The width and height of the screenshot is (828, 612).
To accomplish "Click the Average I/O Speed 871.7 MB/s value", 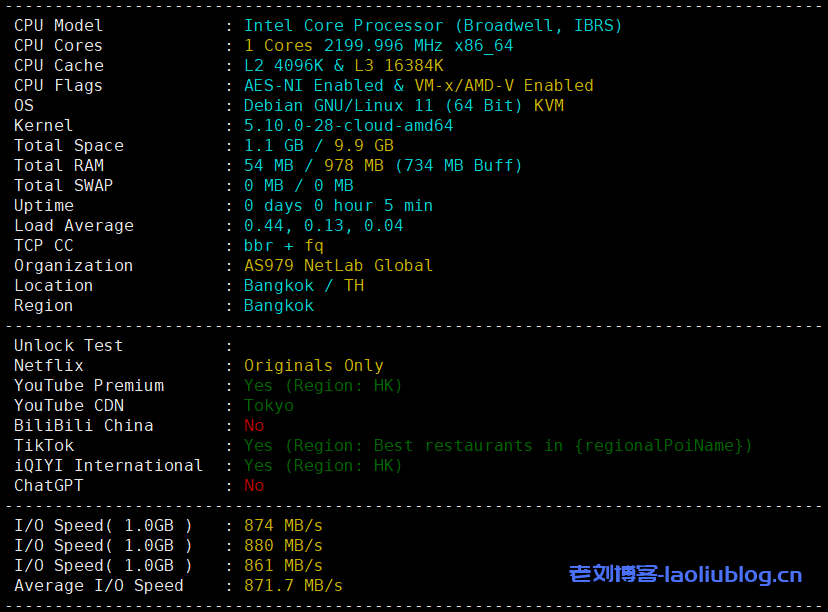I will point(293,586).
